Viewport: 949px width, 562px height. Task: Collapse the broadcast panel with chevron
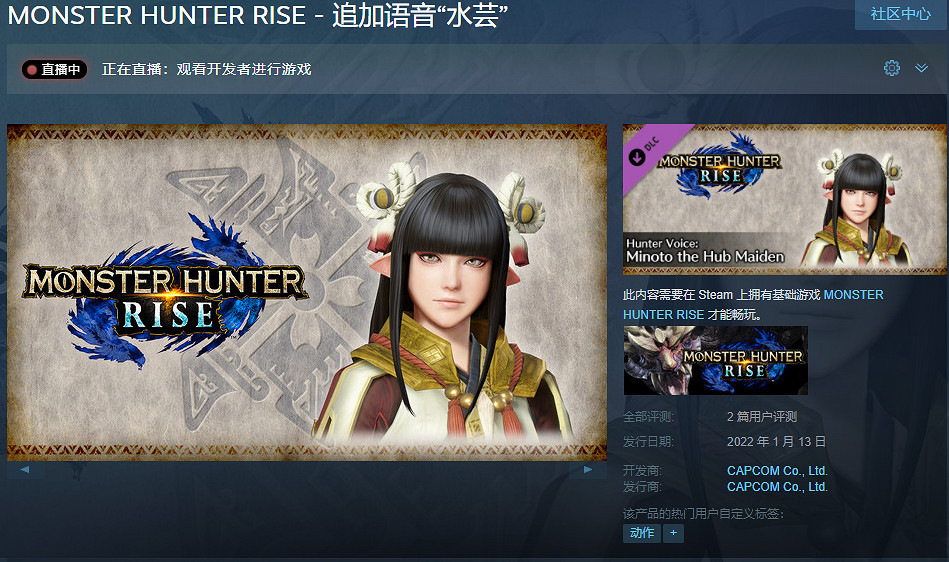[x=921, y=68]
